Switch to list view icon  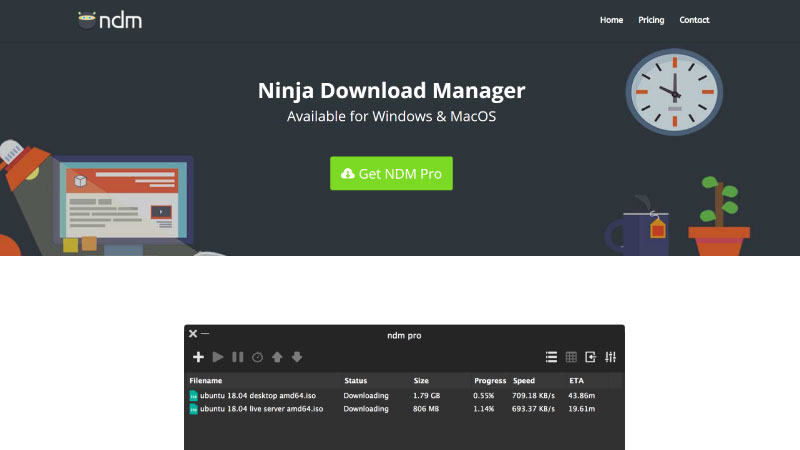pos(551,357)
